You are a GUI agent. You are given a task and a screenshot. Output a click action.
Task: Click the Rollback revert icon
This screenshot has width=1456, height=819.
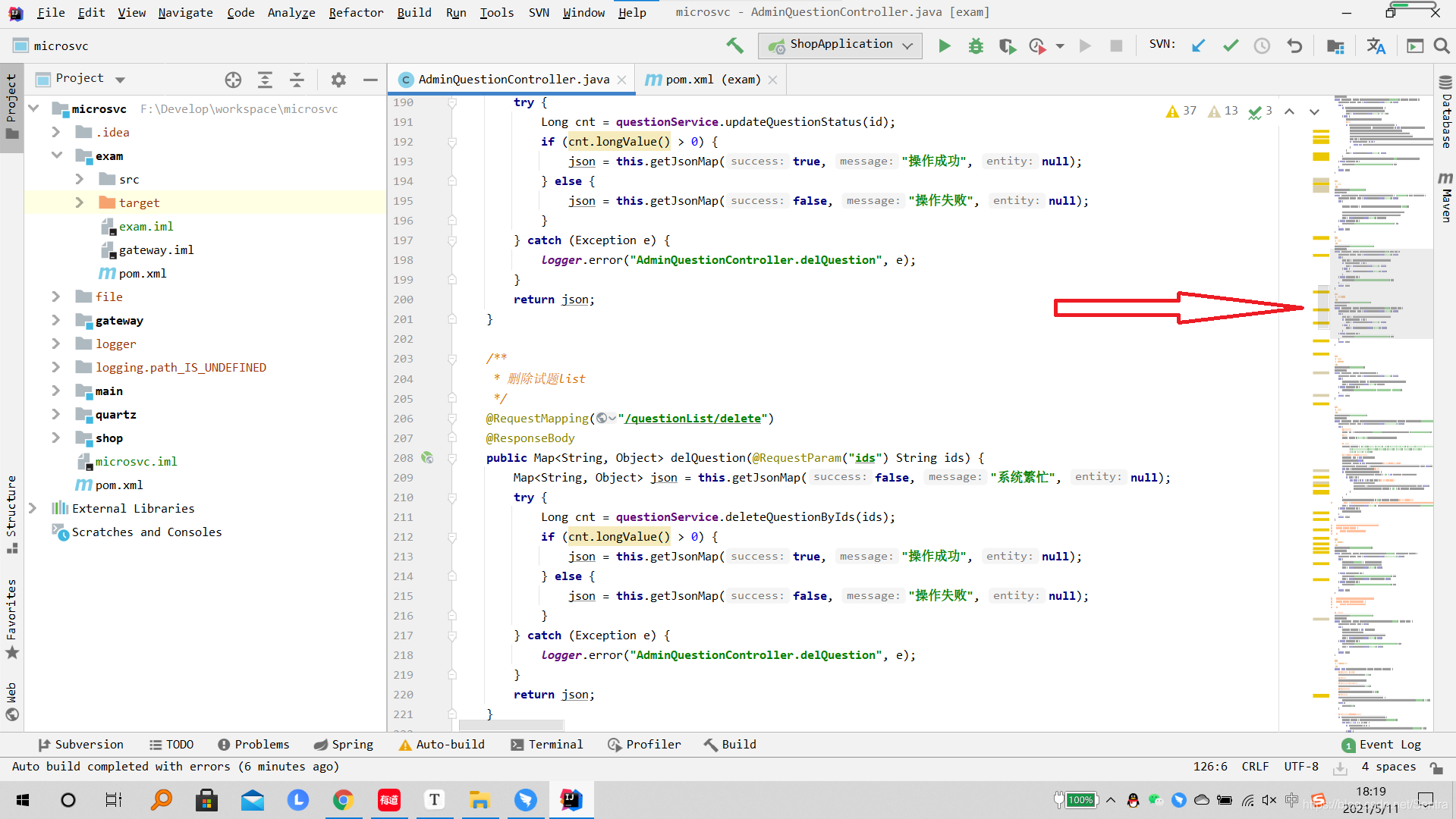(1294, 45)
